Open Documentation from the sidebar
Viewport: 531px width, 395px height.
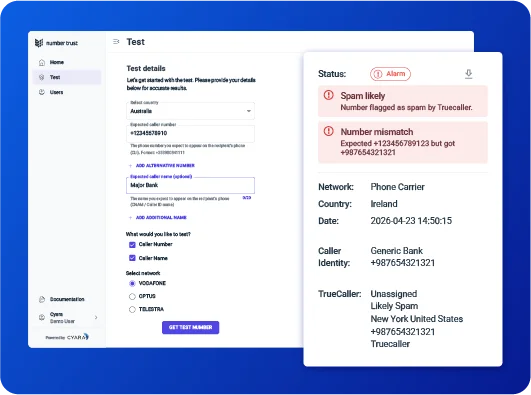click(67, 299)
